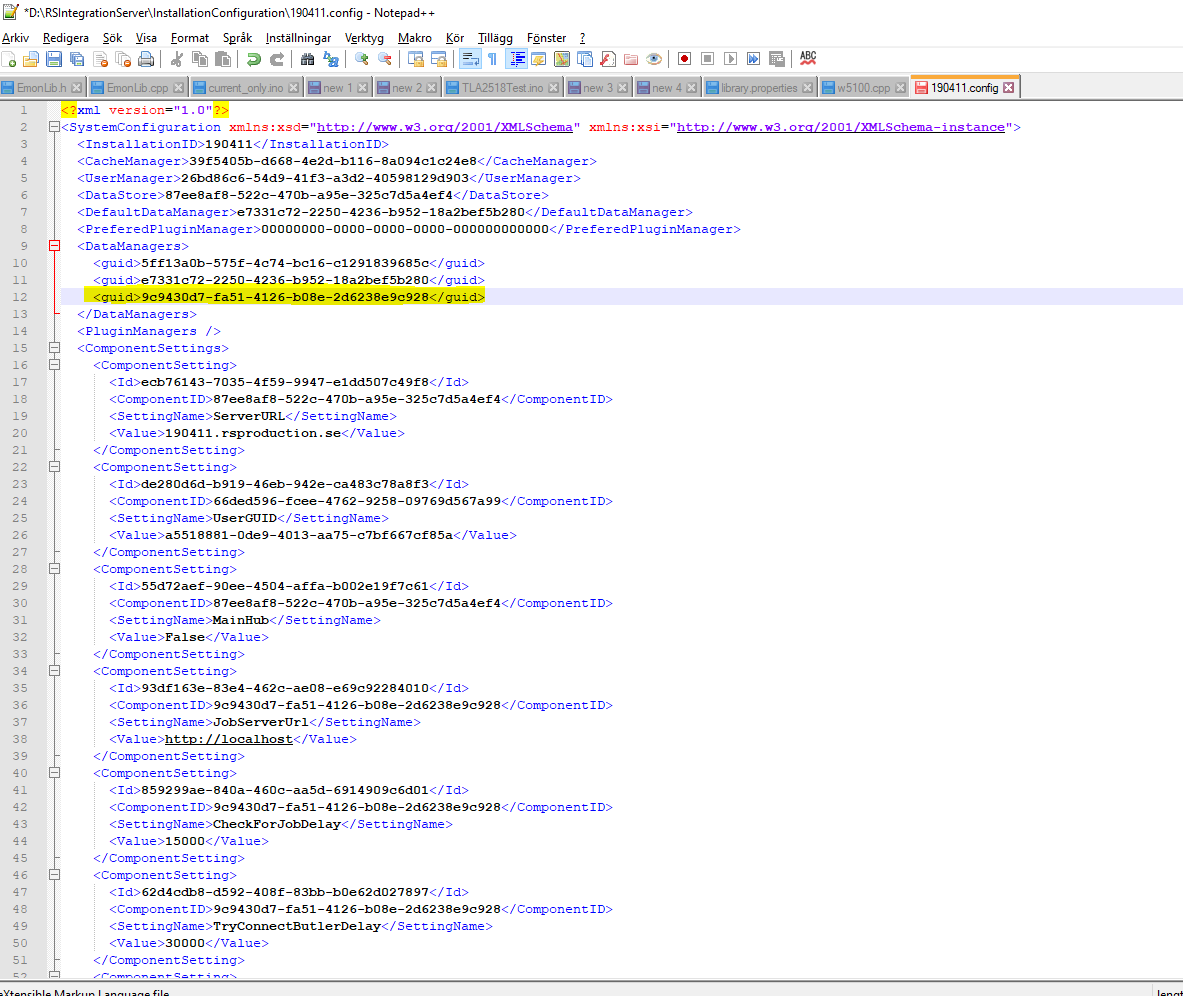This screenshot has height=996, width=1183.
Task: Start macro recording with red dot icon
Action: 684,59
